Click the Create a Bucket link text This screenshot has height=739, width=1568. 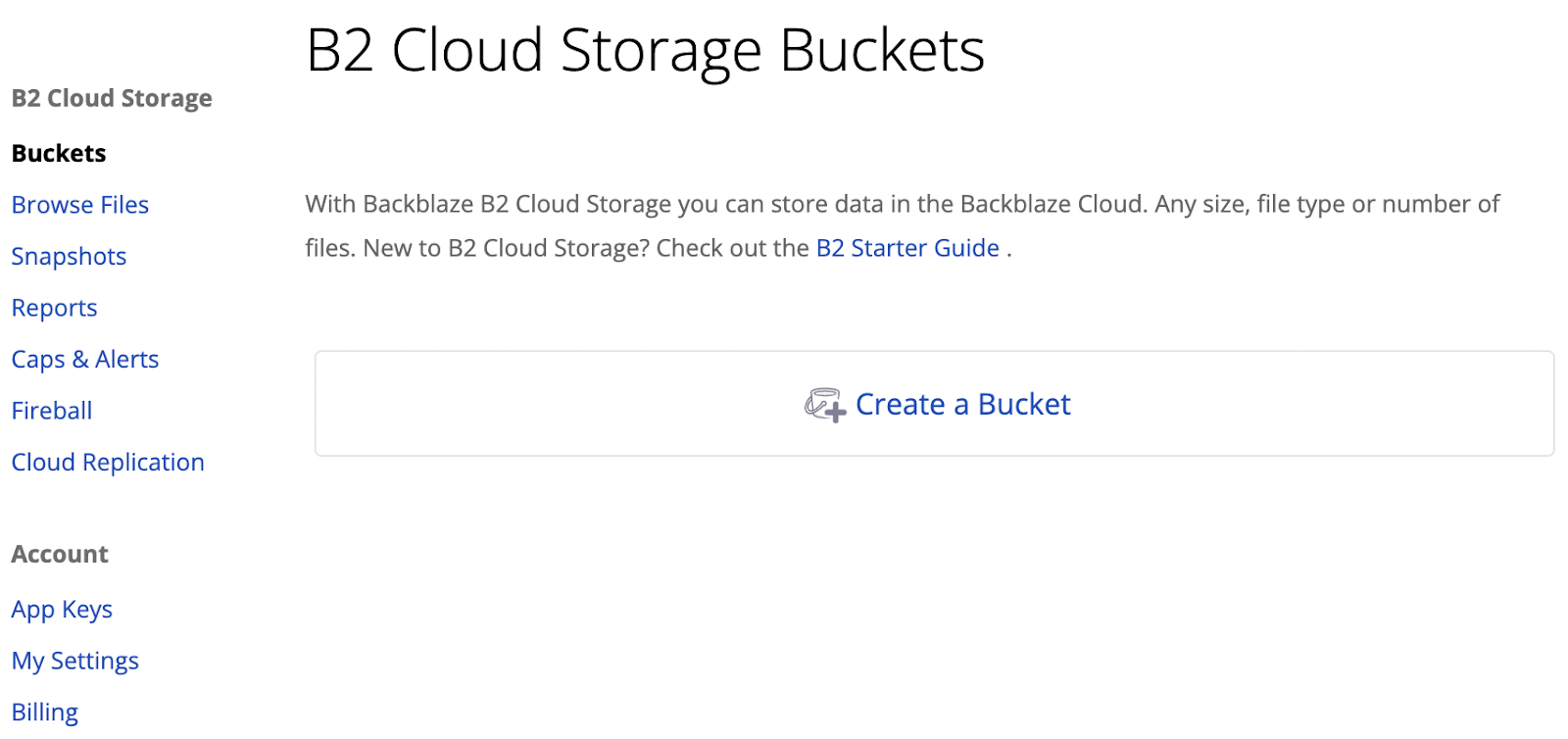pos(962,404)
